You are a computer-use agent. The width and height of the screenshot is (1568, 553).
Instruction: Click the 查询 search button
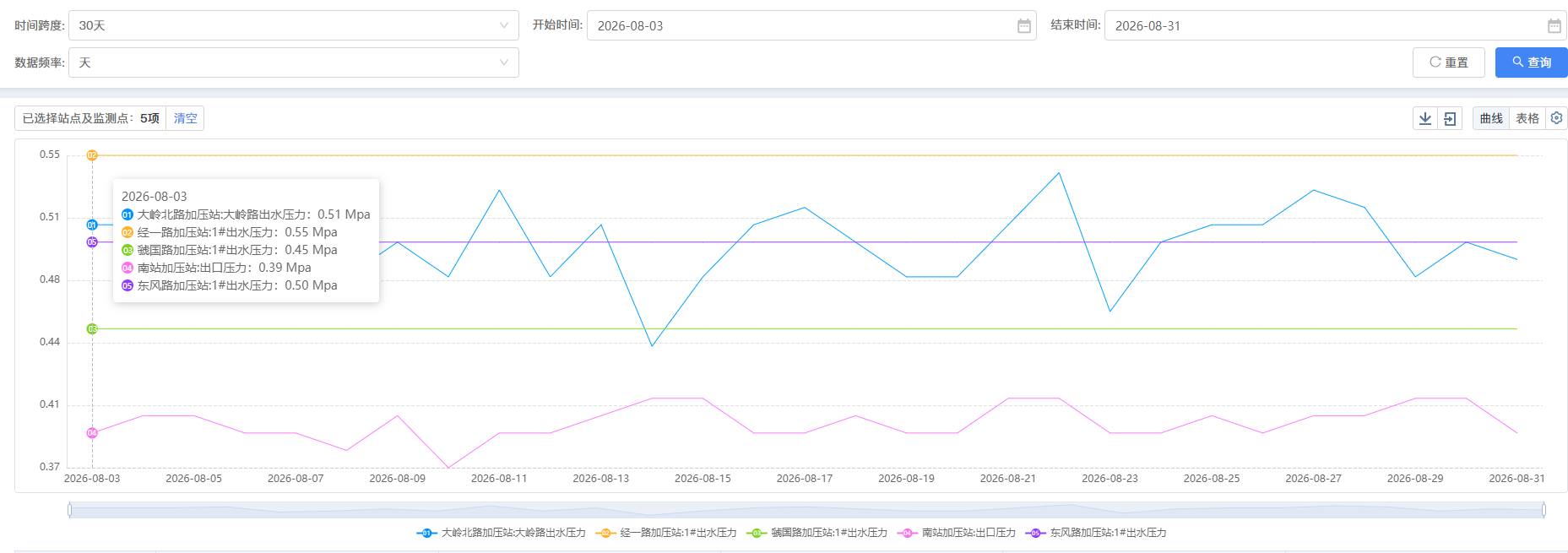pos(1531,62)
